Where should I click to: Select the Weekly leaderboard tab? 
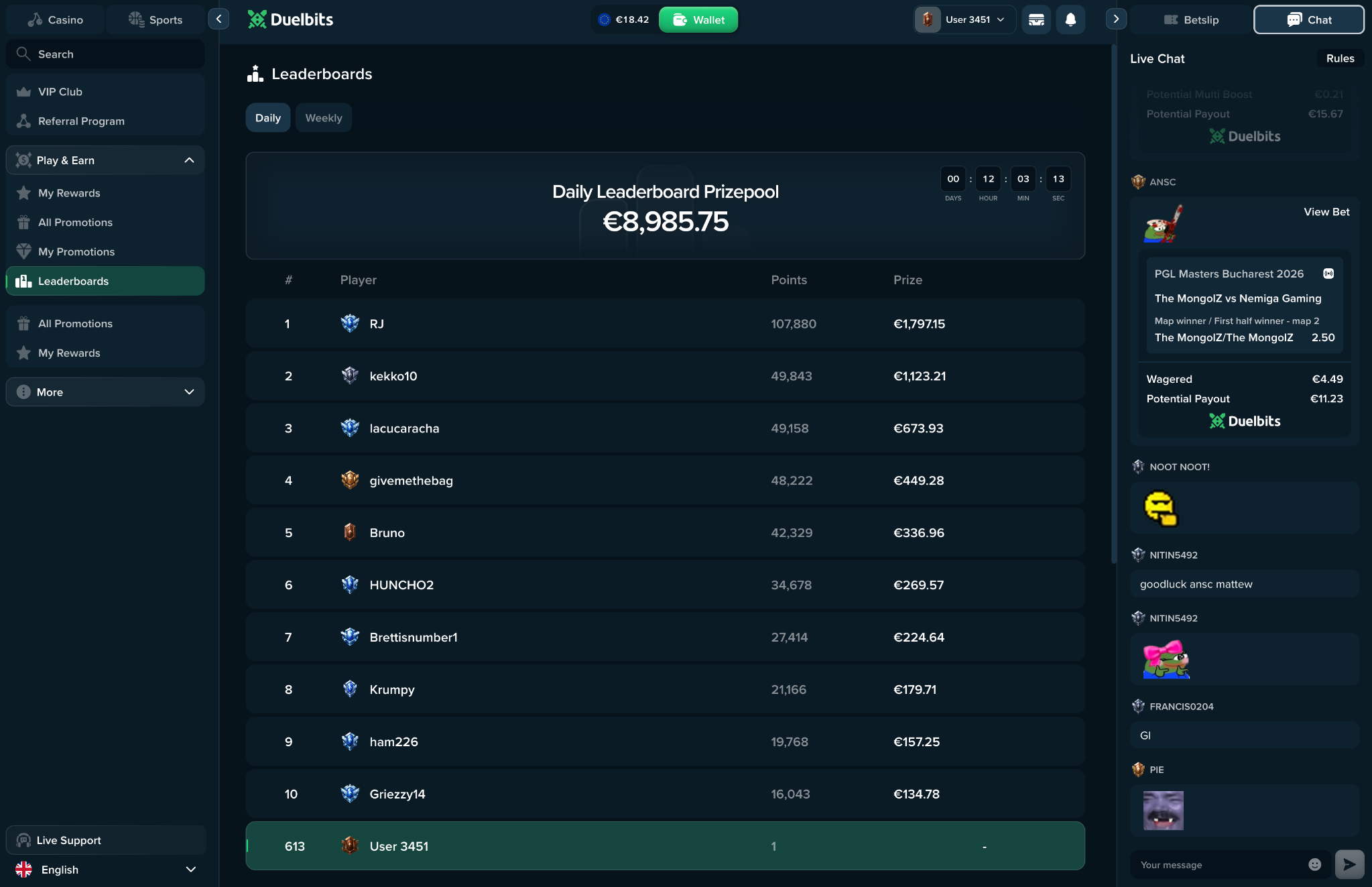pos(324,118)
